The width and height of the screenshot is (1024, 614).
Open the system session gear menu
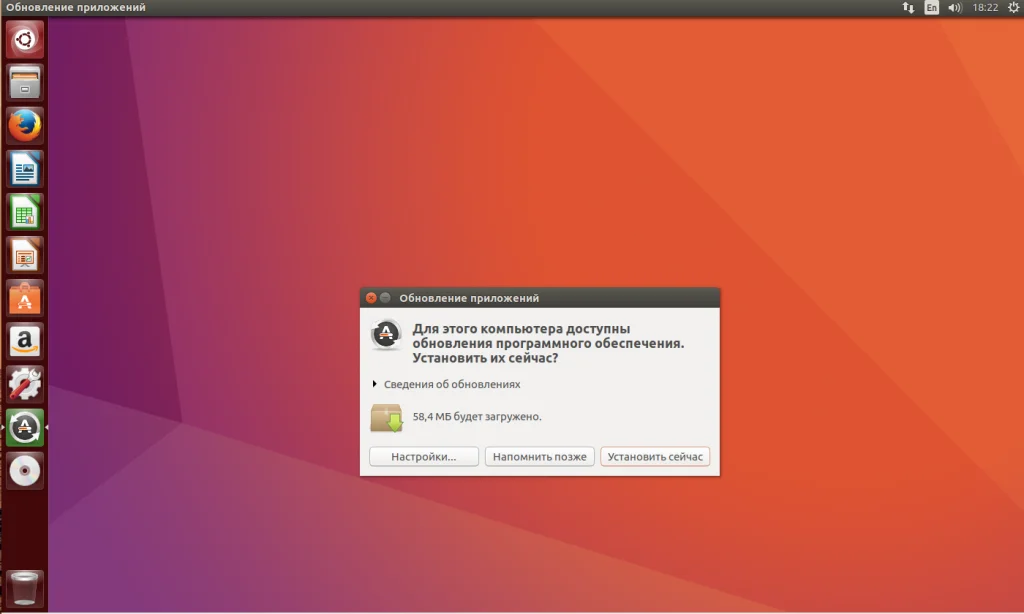(x=1014, y=8)
